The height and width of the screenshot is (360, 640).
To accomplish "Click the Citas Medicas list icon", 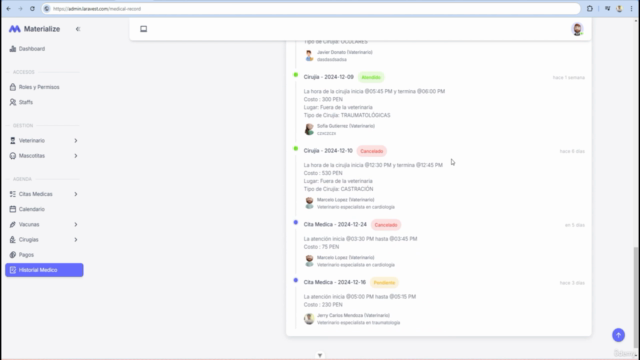I will point(13,194).
